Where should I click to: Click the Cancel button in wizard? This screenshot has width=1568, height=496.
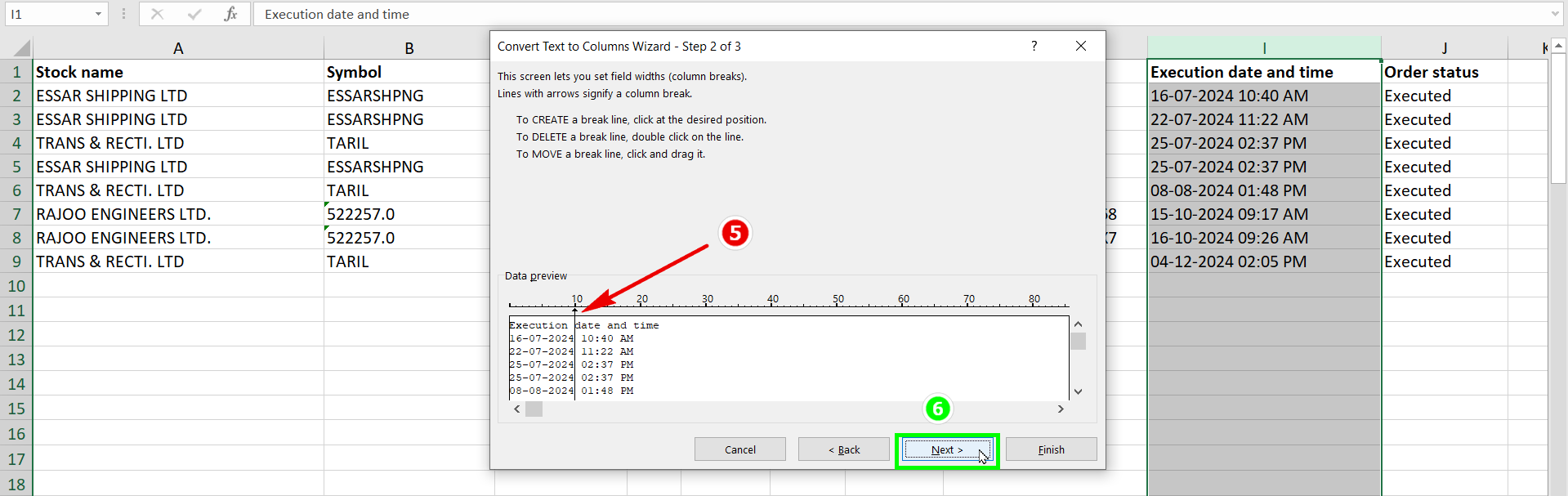739,449
